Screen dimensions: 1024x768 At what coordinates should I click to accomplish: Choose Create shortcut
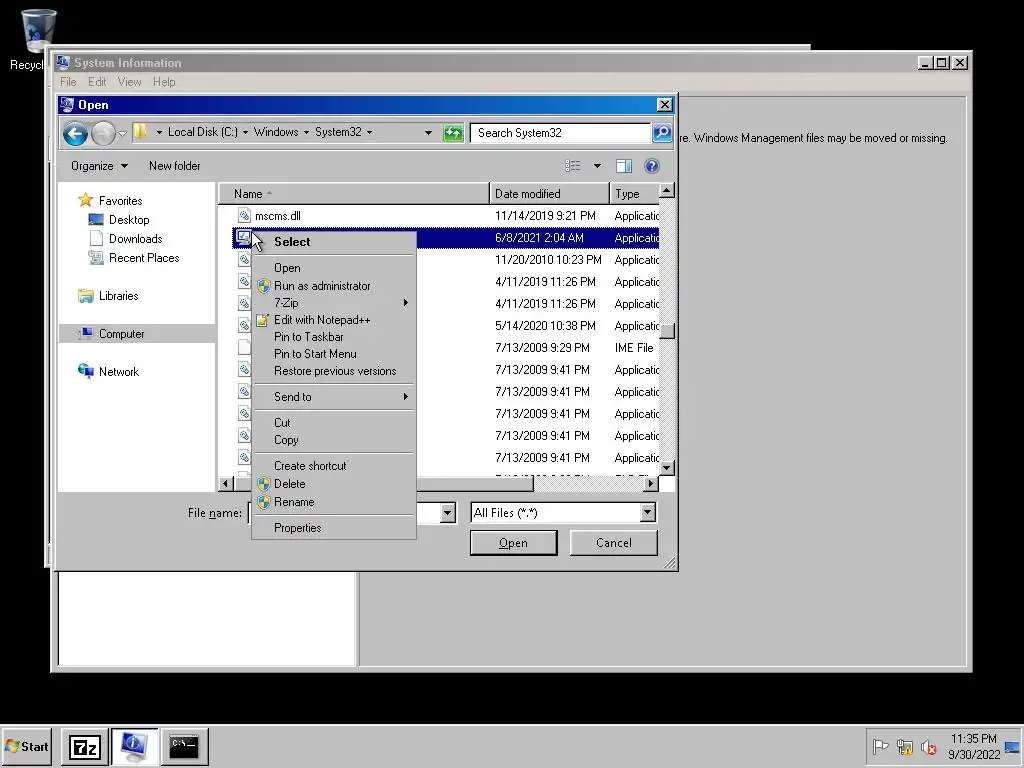pyautogui.click(x=334, y=466)
